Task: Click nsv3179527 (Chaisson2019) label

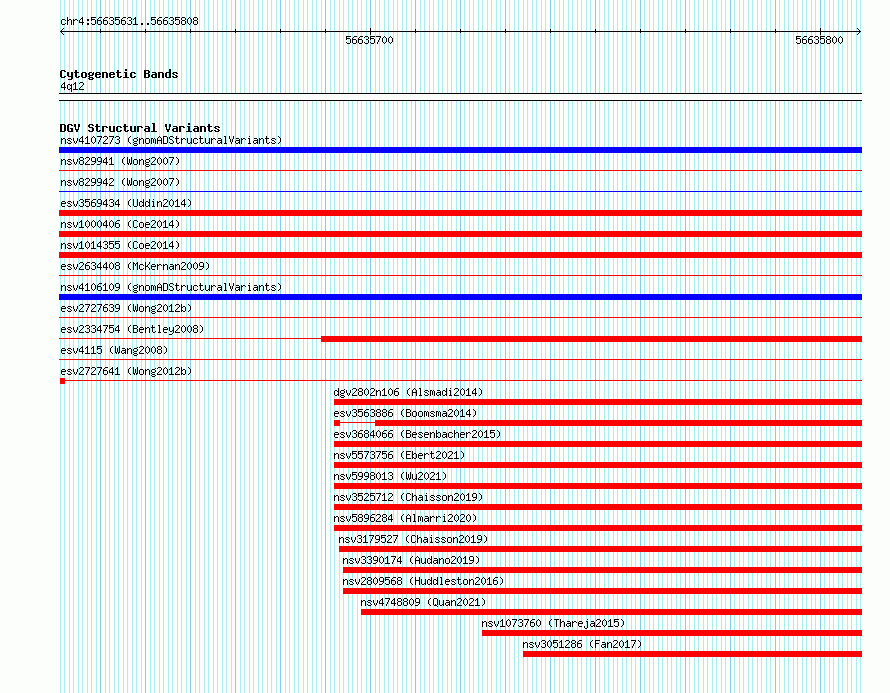Action: click(413, 539)
